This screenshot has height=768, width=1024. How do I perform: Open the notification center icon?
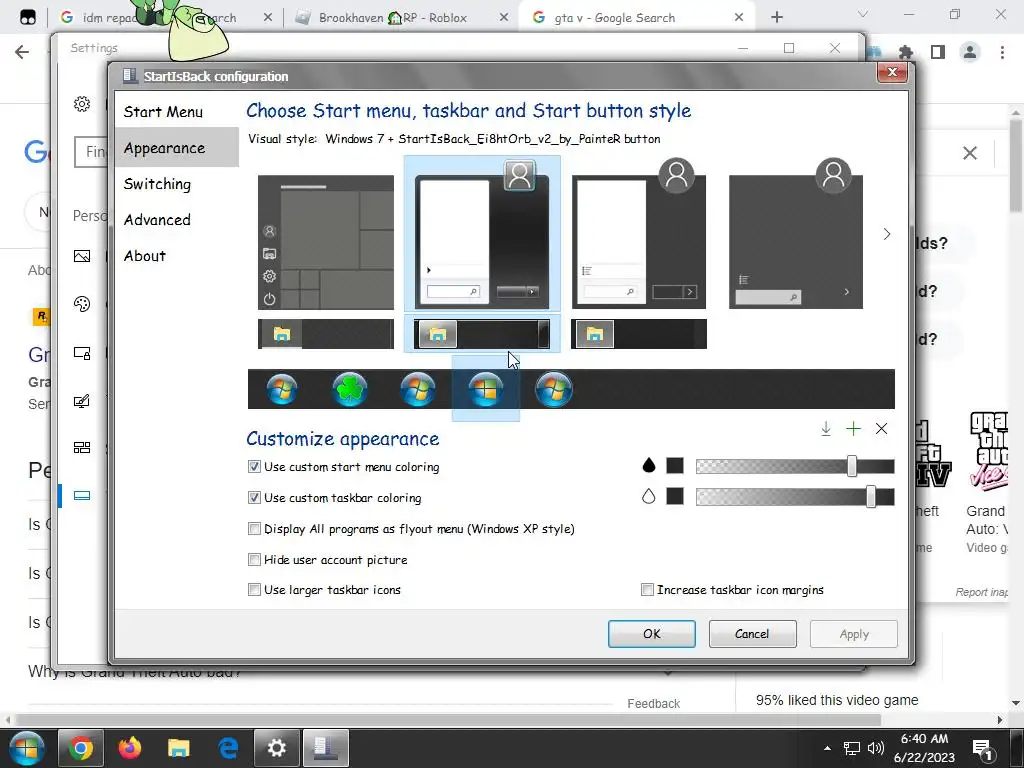[x=983, y=748]
